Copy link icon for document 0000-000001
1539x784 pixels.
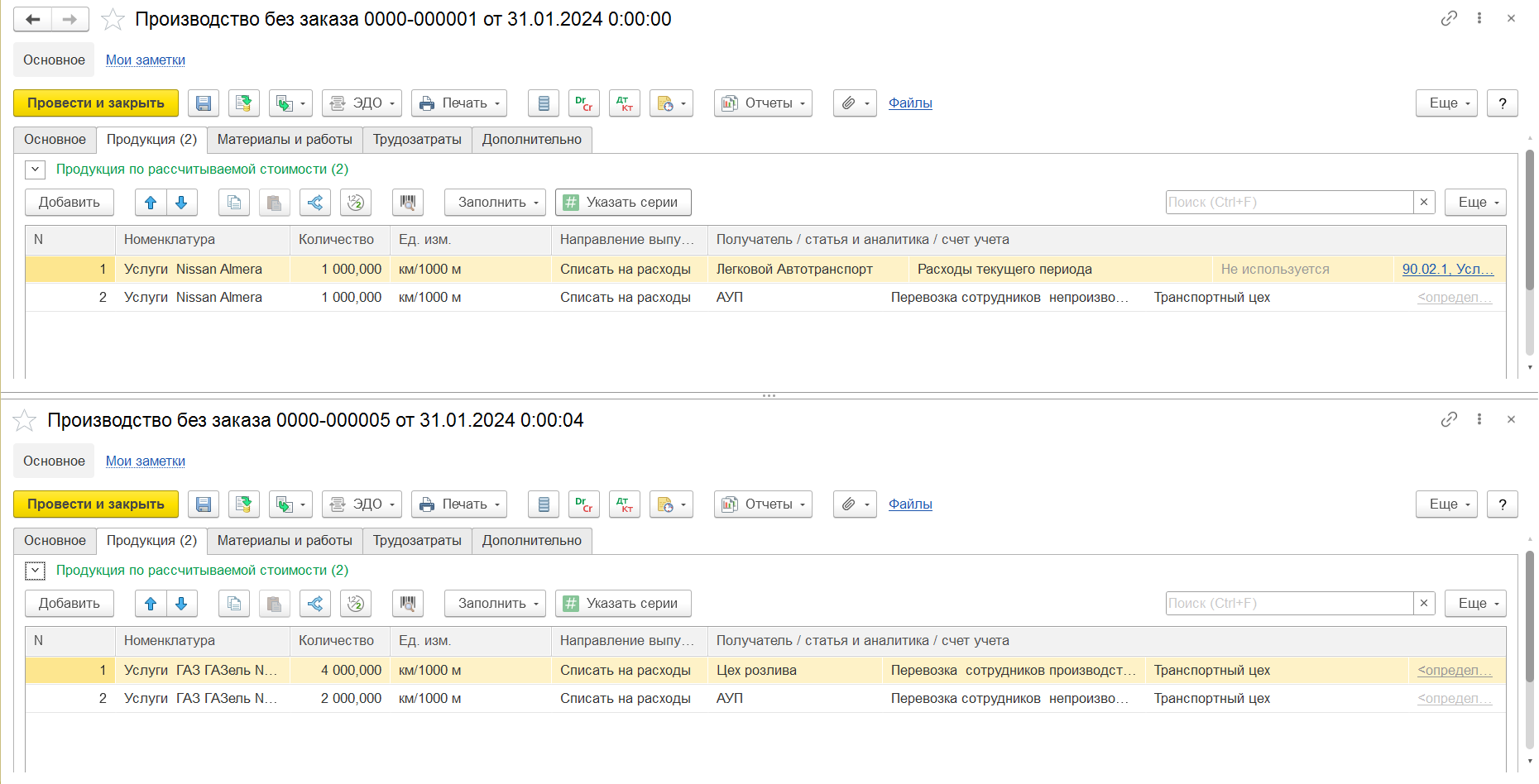(x=1449, y=18)
